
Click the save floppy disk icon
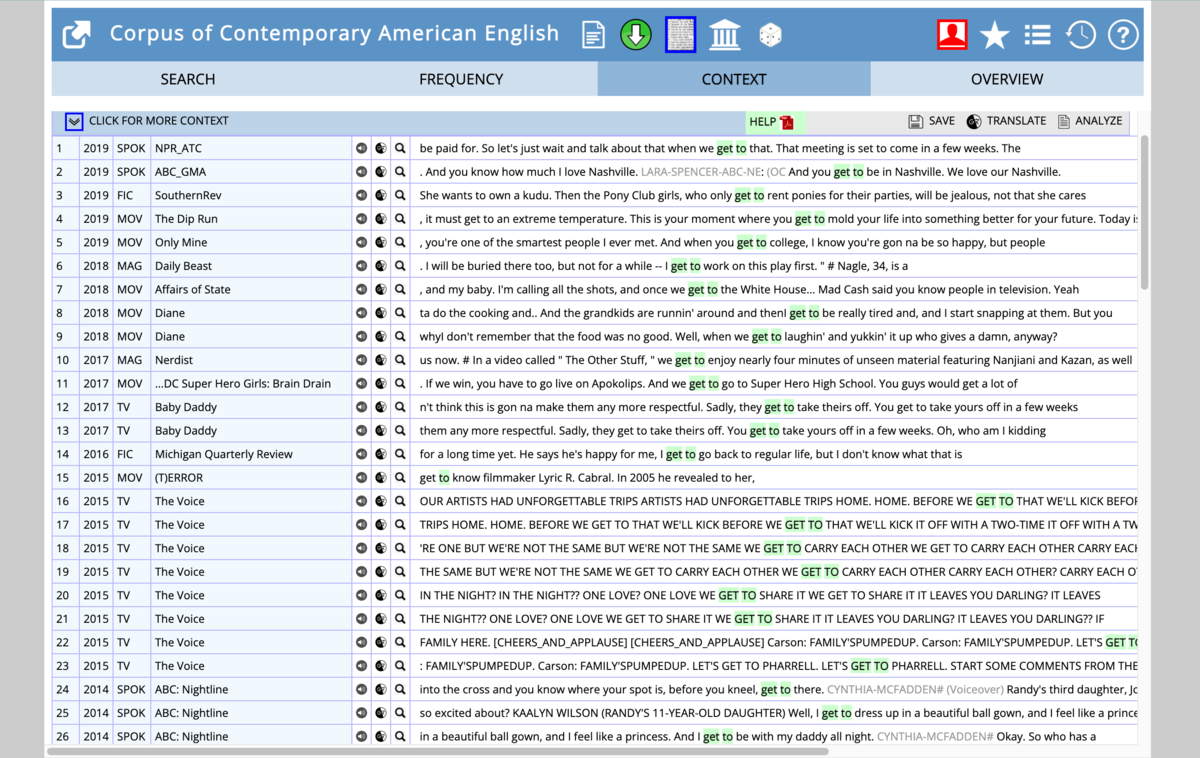click(915, 121)
